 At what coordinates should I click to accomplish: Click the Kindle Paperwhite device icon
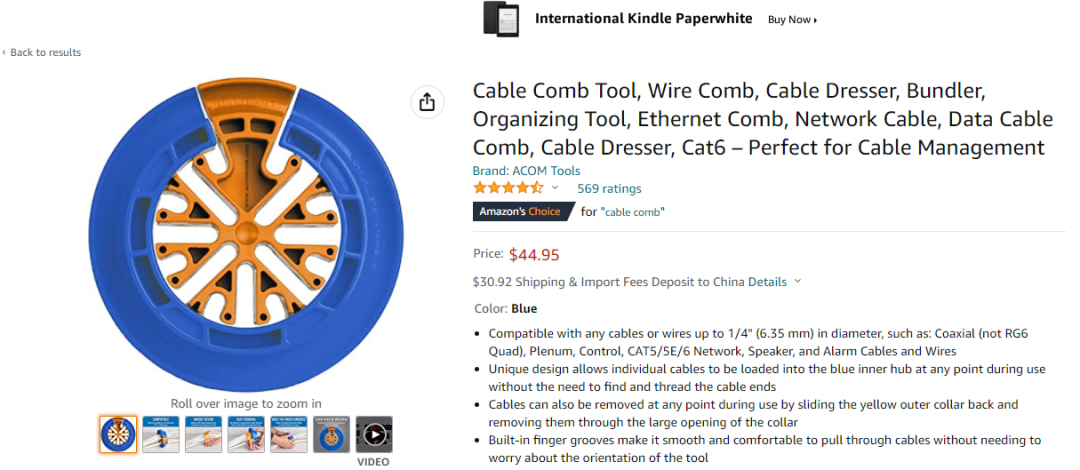coord(501,19)
